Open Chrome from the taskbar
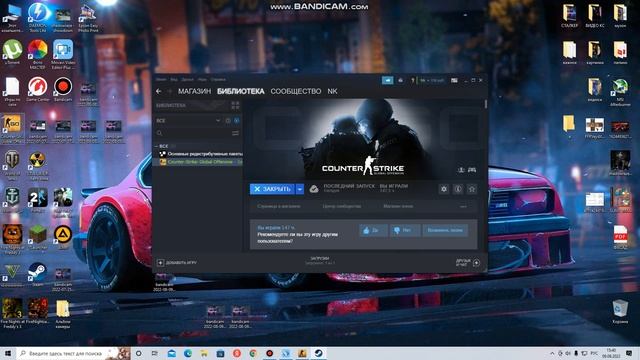The image size is (640, 360). point(253,353)
